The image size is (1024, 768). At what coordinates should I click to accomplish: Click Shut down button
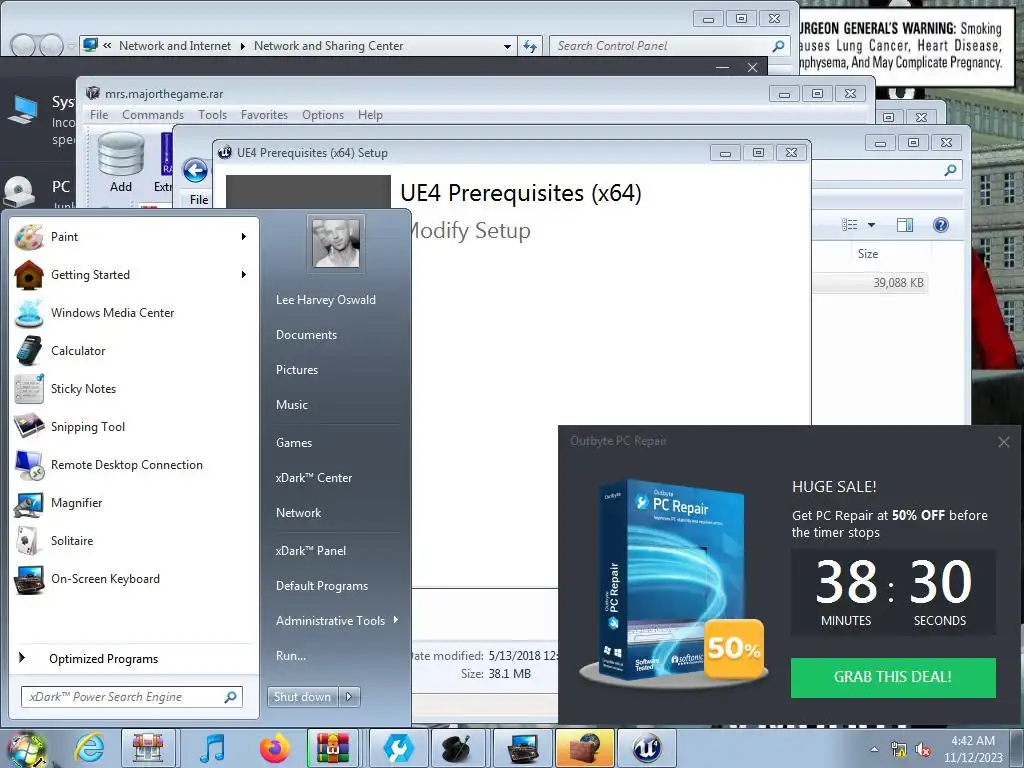(302, 697)
